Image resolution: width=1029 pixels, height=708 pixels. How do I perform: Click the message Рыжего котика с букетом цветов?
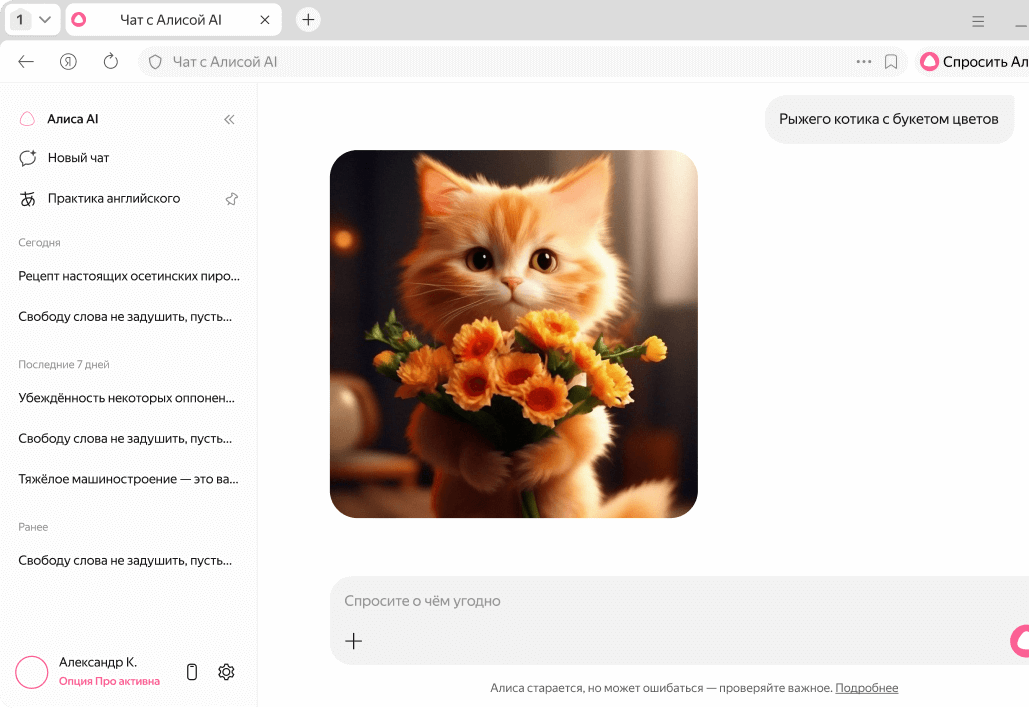coord(889,119)
